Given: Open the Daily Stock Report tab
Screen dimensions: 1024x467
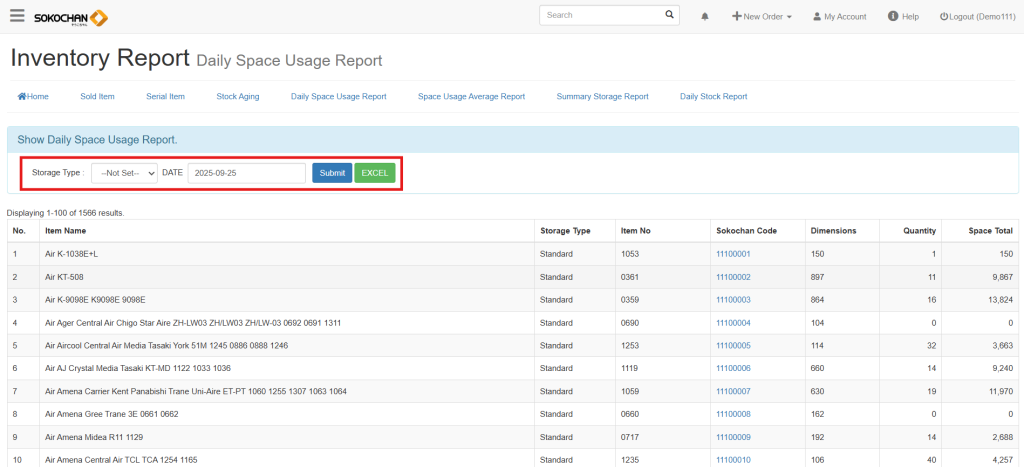Looking at the screenshot, I should point(713,97).
